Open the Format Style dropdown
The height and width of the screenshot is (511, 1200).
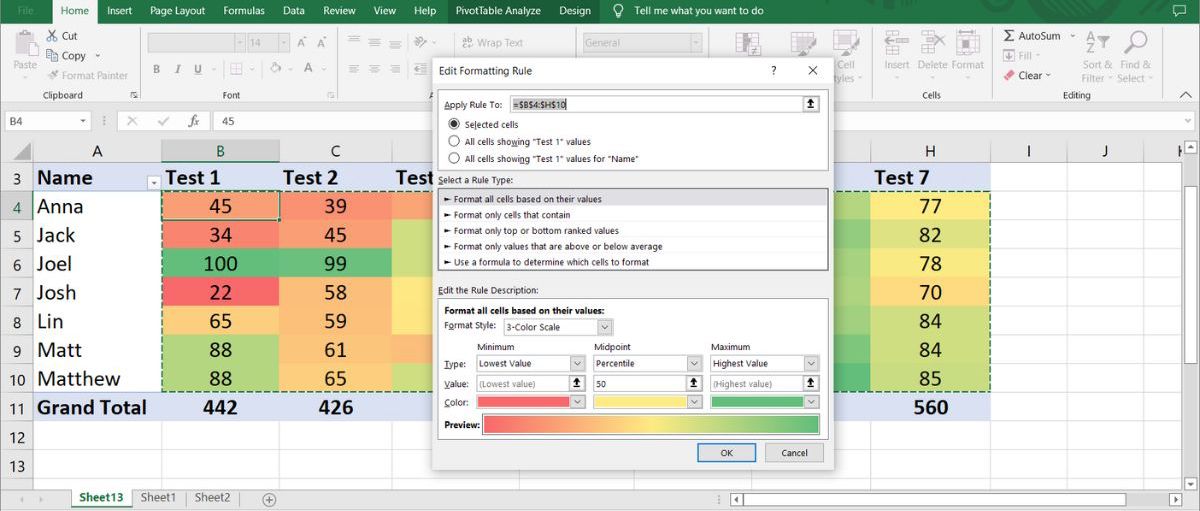tap(605, 327)
